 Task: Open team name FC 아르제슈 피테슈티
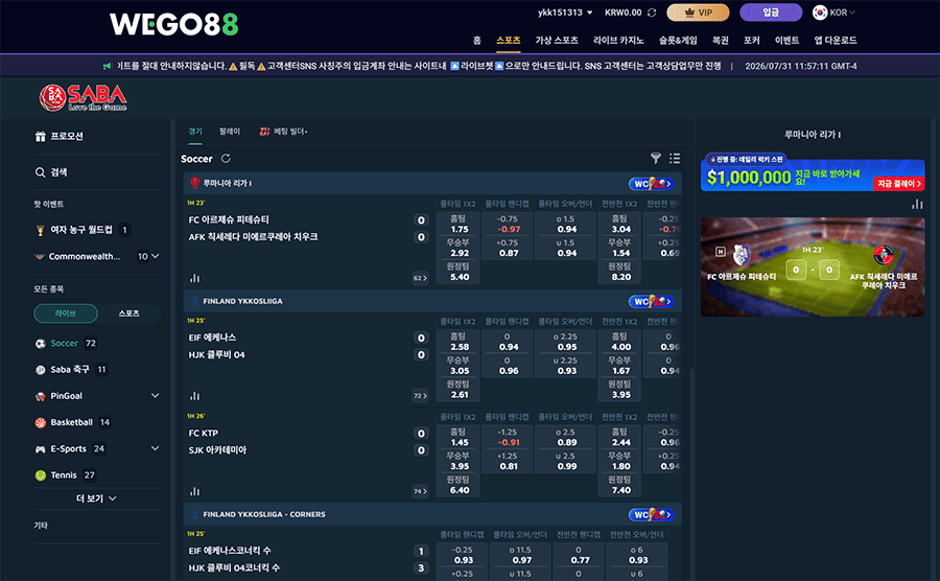pos(229,220)
